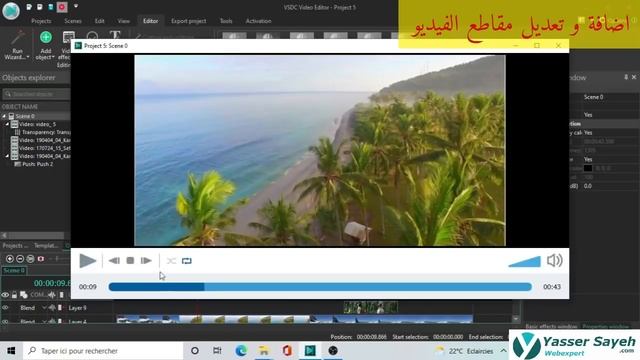Open the Basic effects window tab
Screen dimensions: 640x360
click(551, 327)
